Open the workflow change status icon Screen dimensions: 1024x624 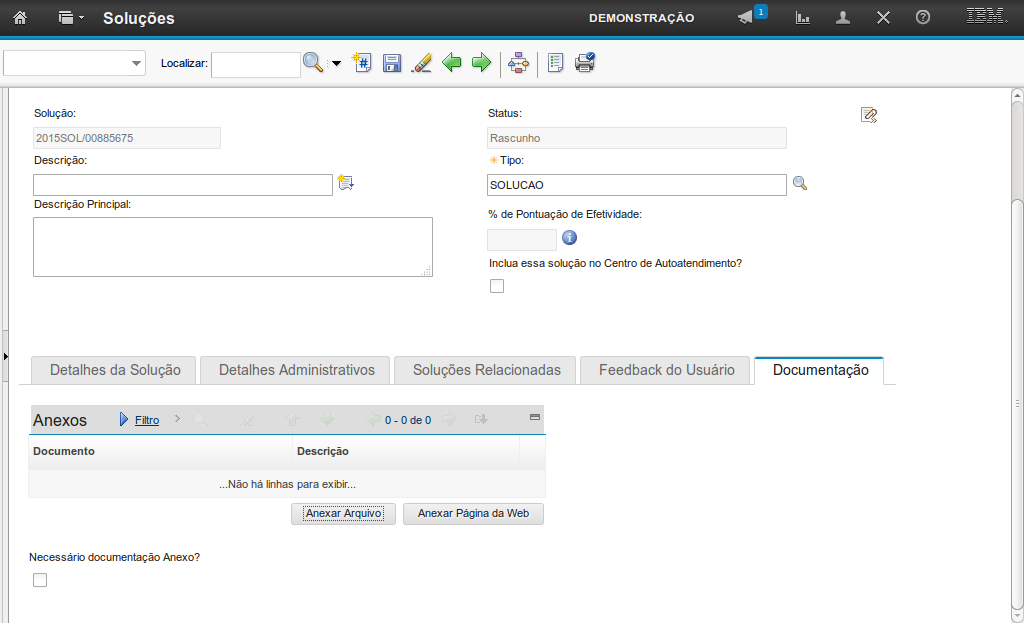pyautogui.click(x=518, y=63)
